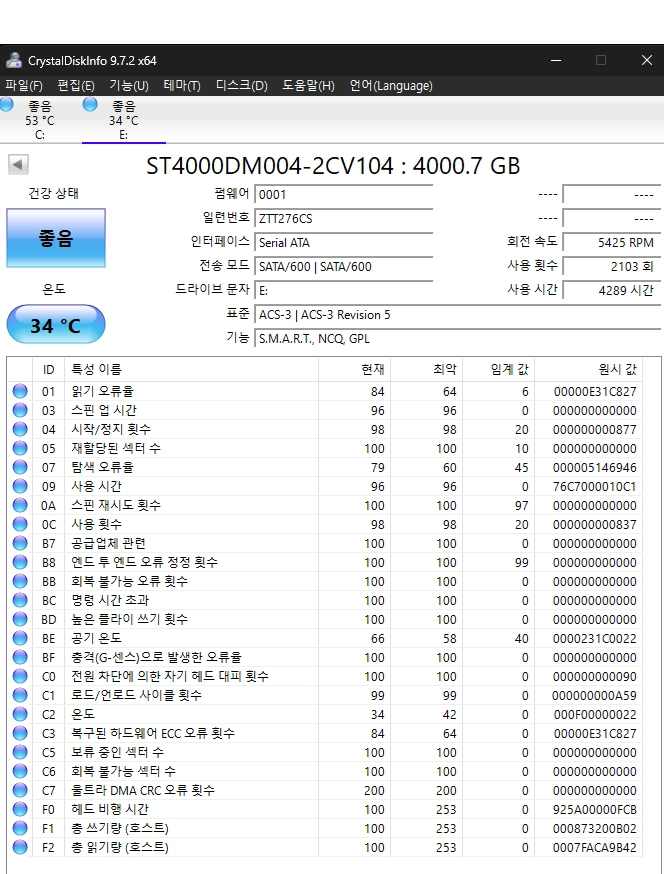The image size is (667, 874).
Task: Click the 펌웨어 field showing 0001
Action: click(343, 195)
